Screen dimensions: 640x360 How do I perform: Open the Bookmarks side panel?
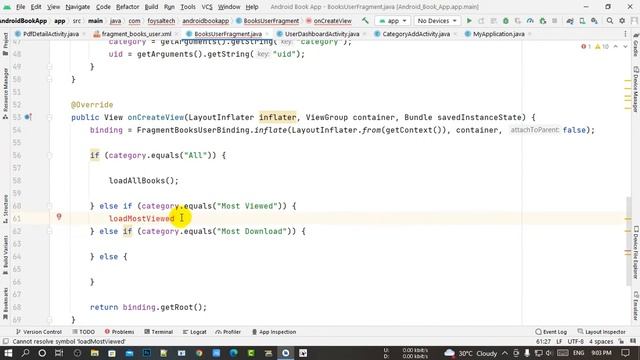[5, 304]
